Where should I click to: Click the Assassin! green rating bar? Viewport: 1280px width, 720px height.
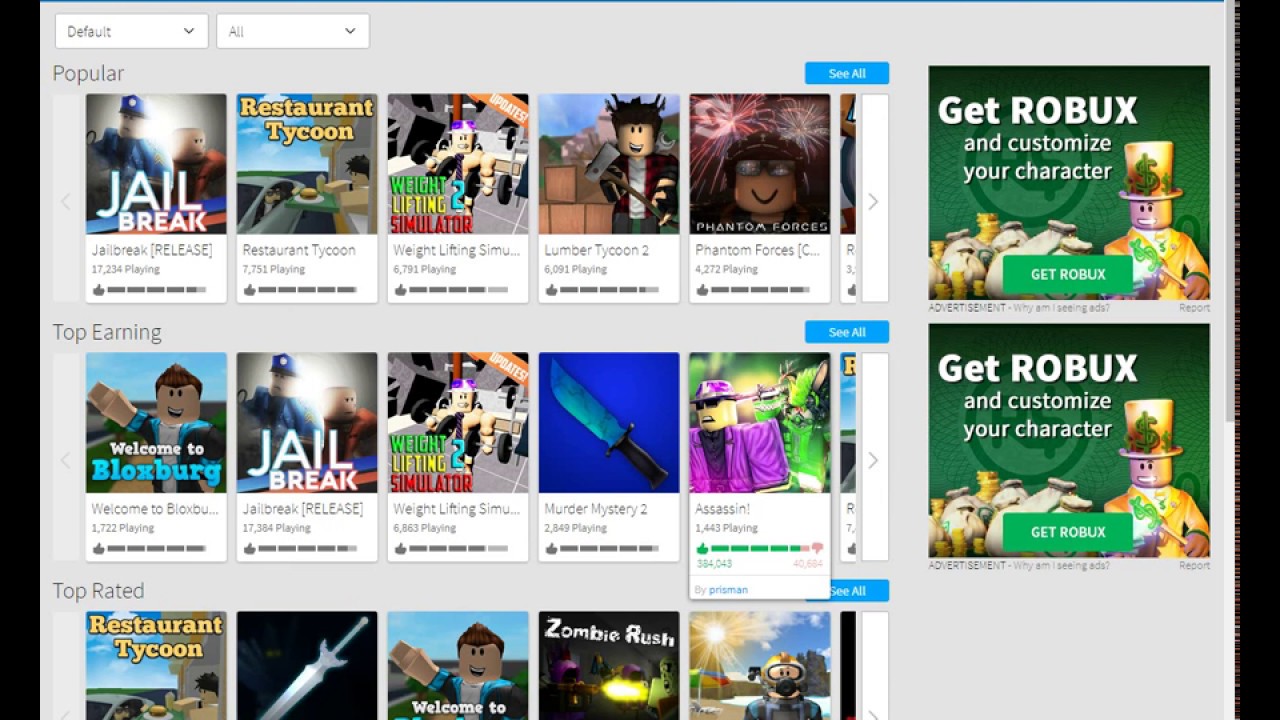pyautogui.click(x=759, y=549)
